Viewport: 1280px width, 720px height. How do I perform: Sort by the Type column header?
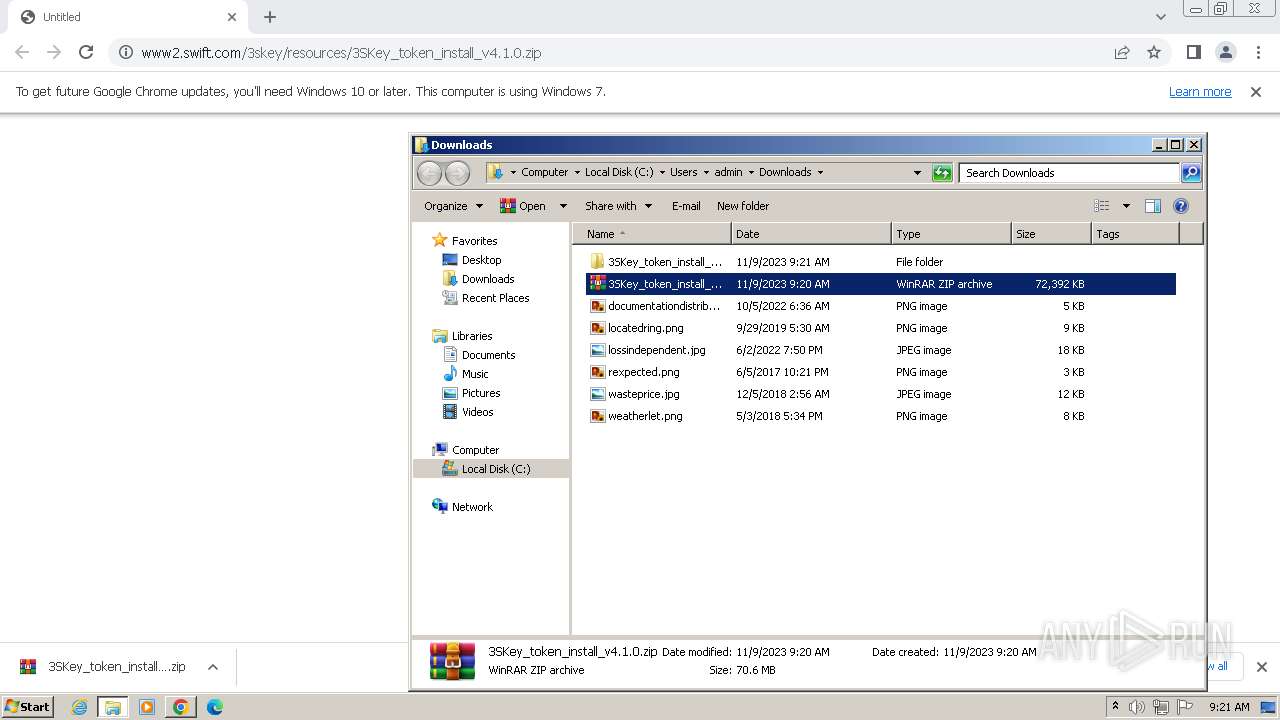pos(951,234)
